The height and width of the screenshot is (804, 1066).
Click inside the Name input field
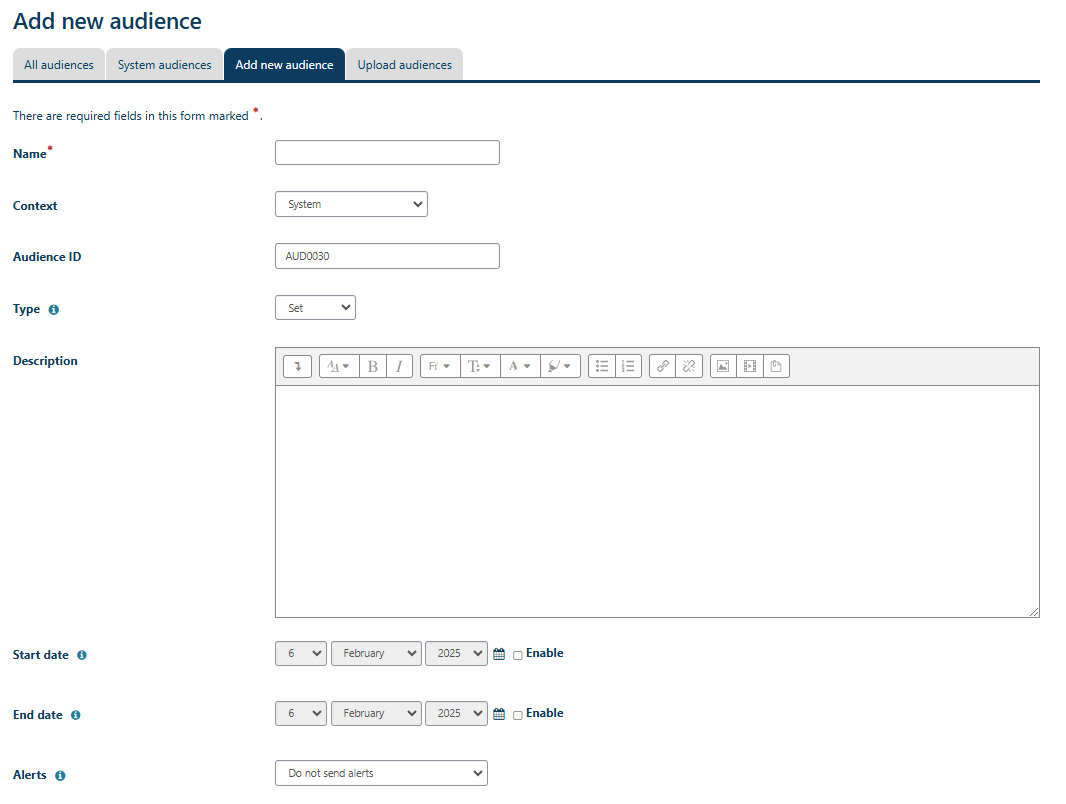pyautogui.click(x=387, y=152)
